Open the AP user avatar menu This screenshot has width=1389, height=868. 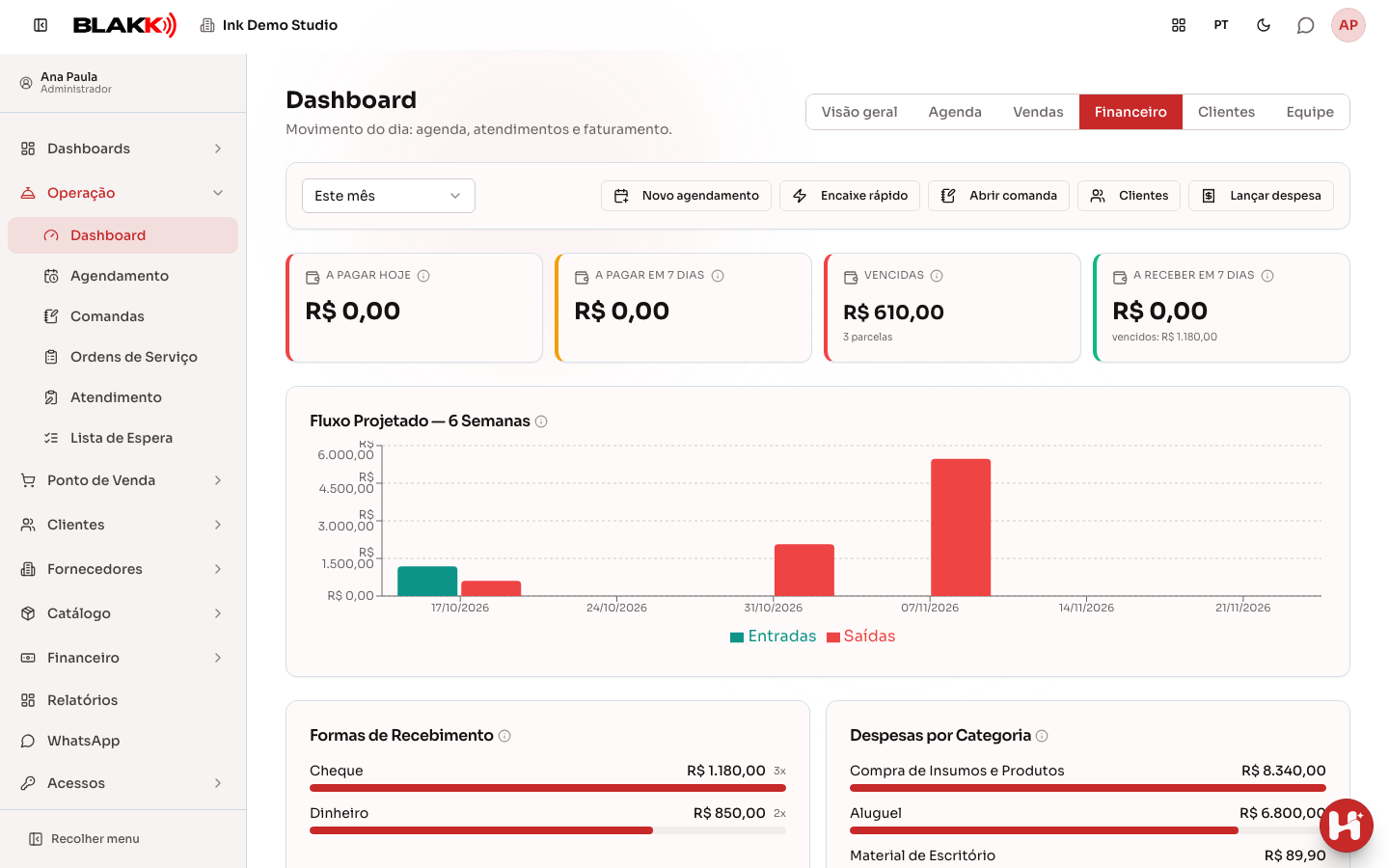pos(1348,25)
